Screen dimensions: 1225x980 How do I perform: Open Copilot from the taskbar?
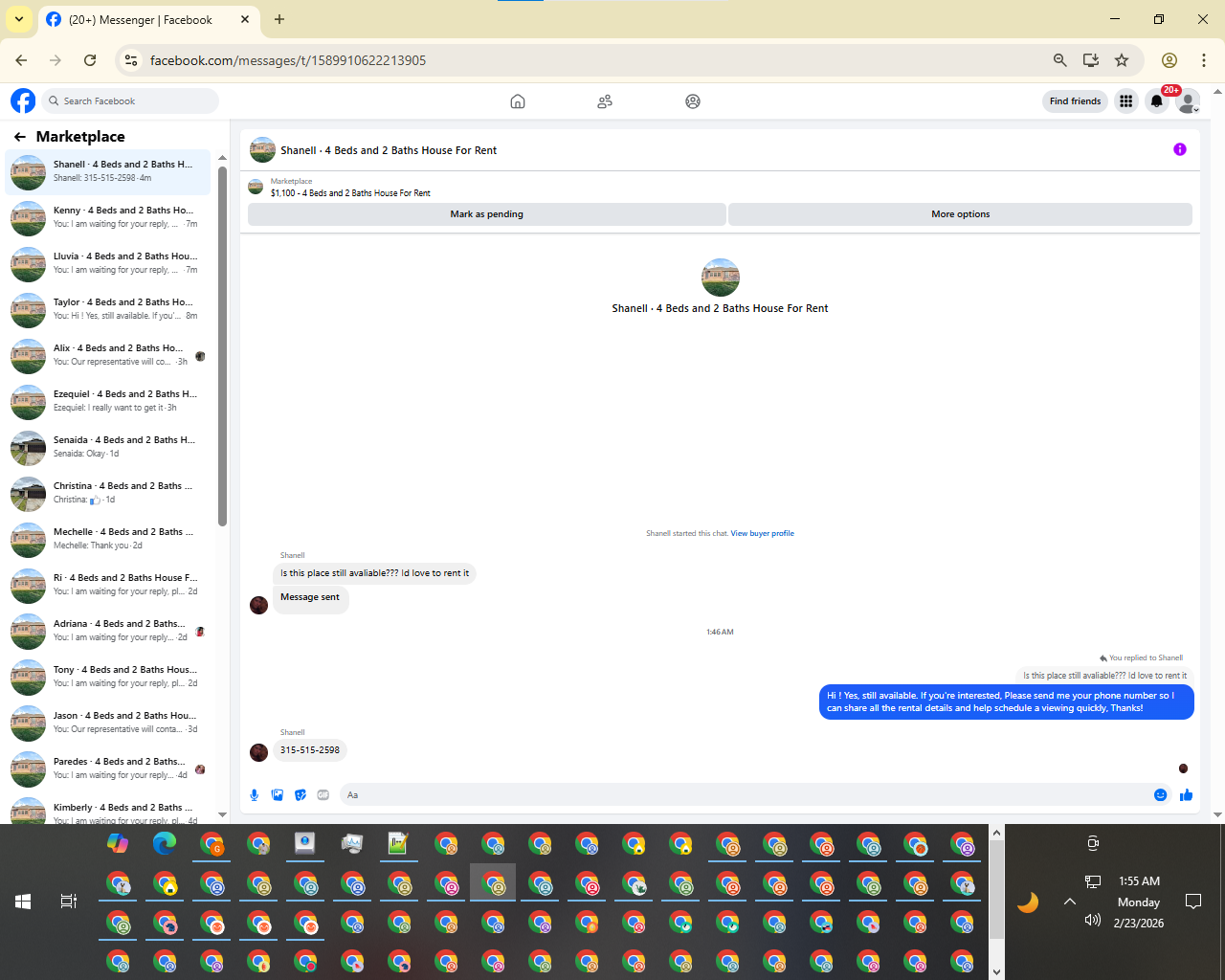point(118,843)
